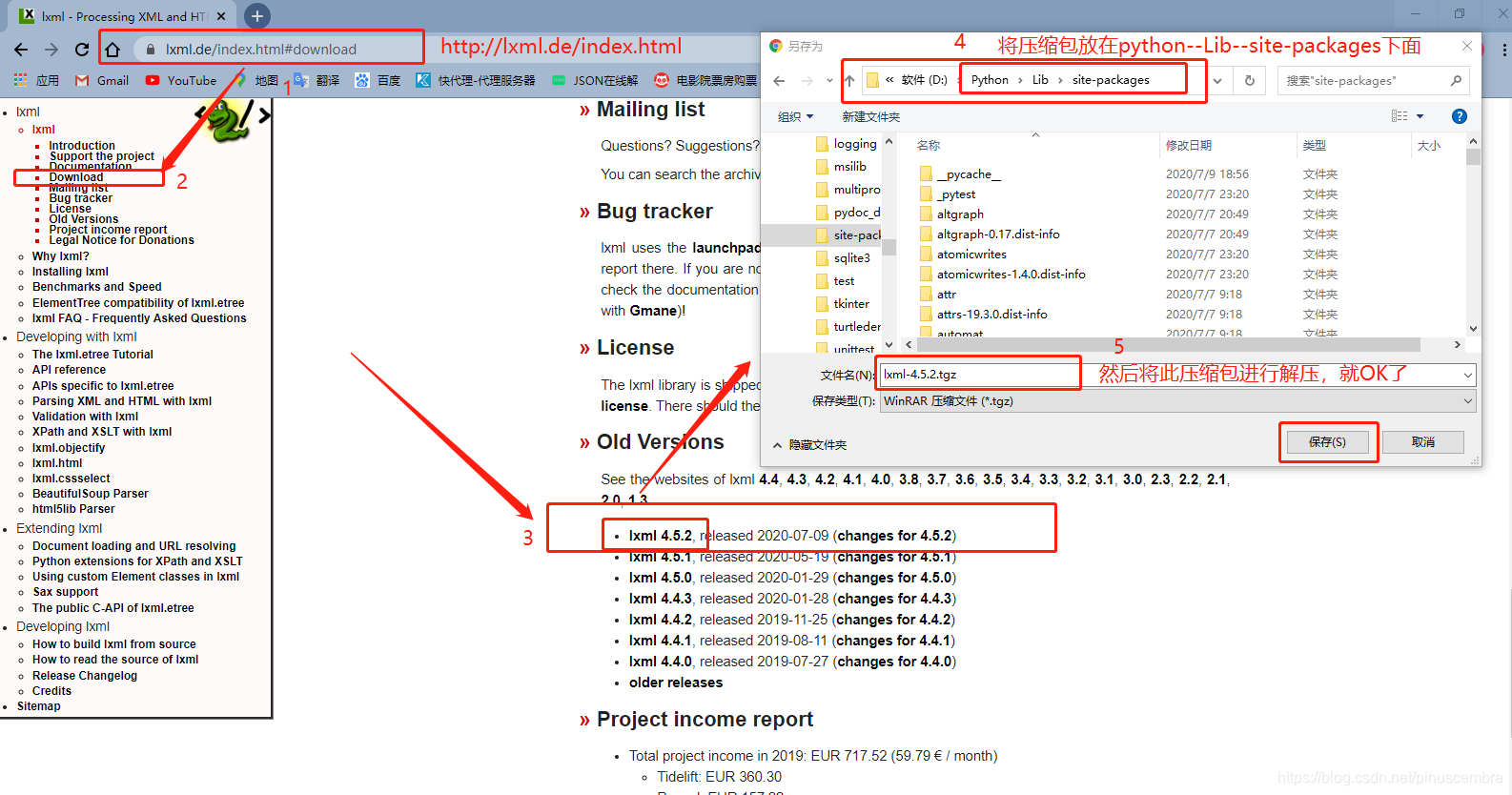
Task: Expand the chevron after Lib in path
Action: click(x=1060, y=80)
